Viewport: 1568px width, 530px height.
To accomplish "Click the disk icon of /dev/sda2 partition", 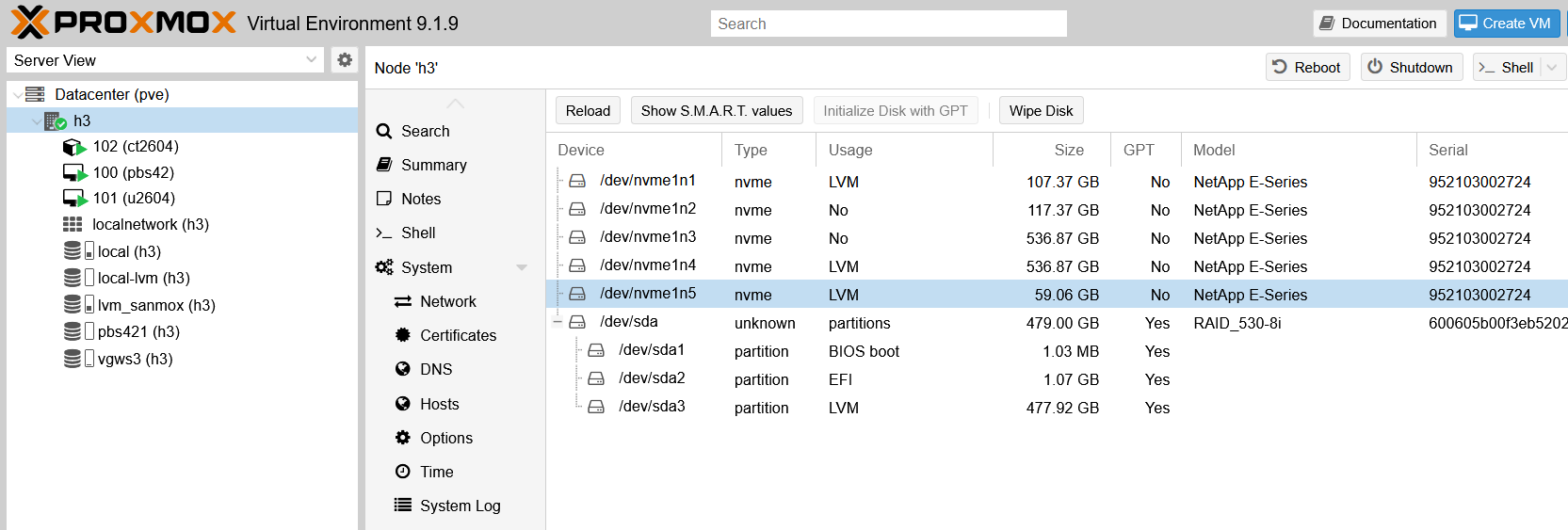I will point(596,378).
